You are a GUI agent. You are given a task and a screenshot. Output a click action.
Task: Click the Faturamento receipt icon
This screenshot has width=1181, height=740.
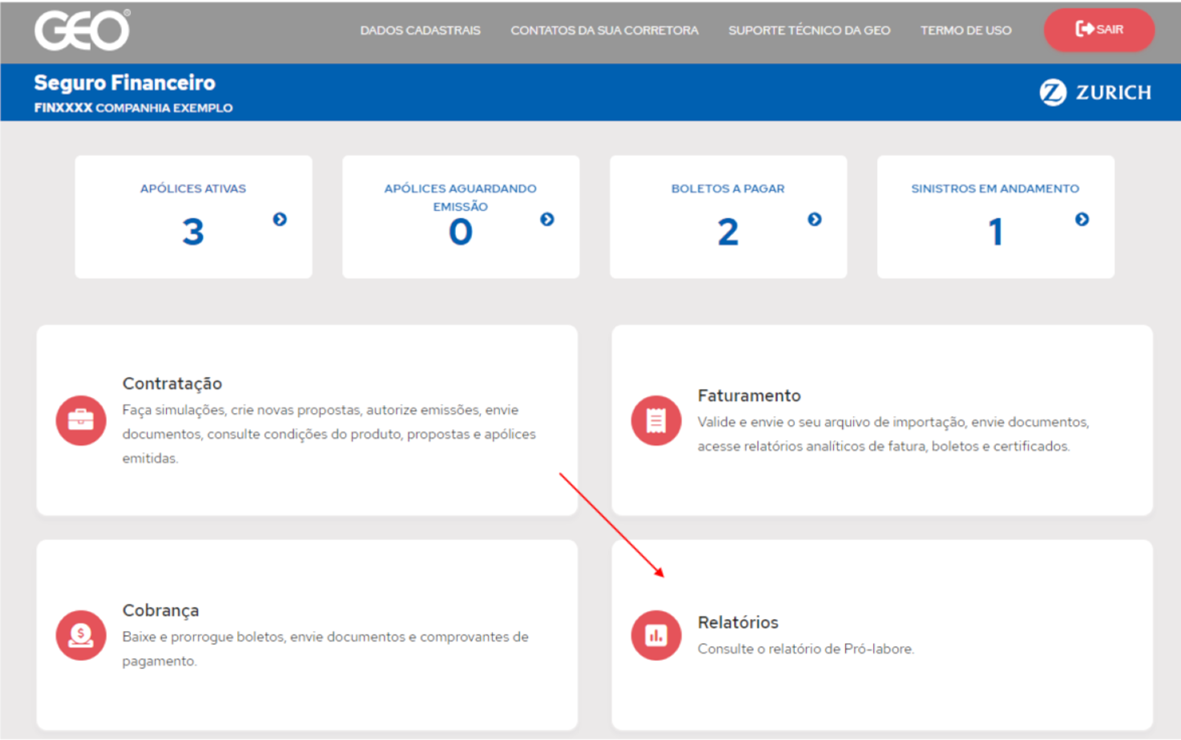(656, 420)
